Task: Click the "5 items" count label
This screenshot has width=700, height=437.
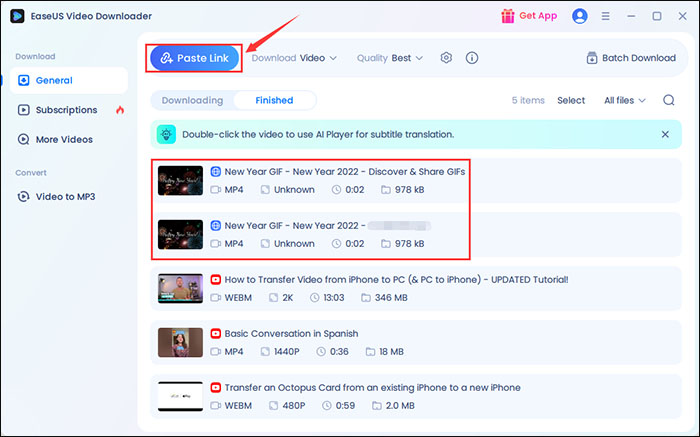Action: tap(528, 100)
